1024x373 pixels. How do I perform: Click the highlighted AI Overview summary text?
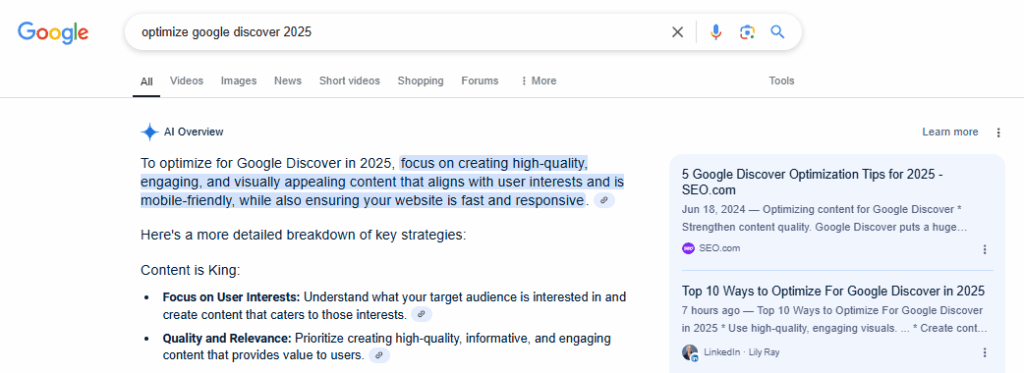click(382, 182)
